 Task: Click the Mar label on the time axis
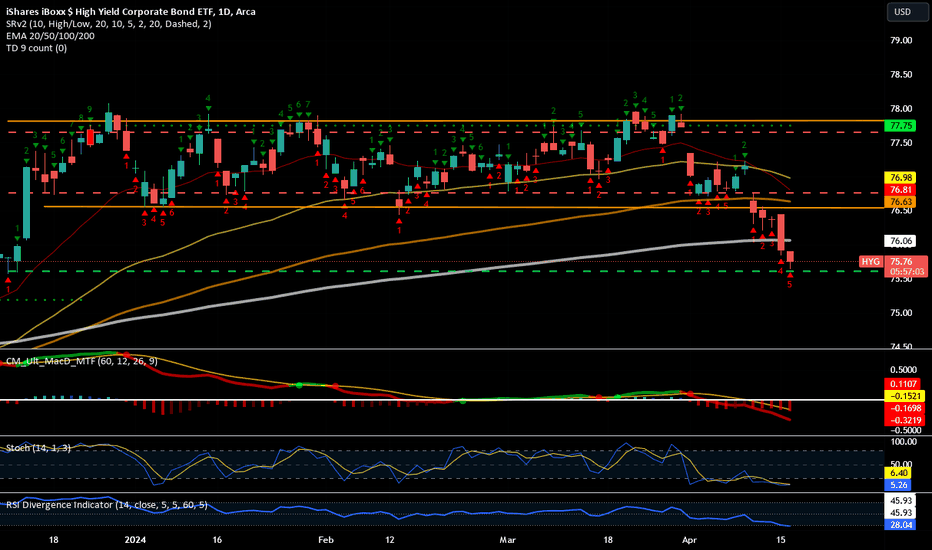[x=507, y=540]
